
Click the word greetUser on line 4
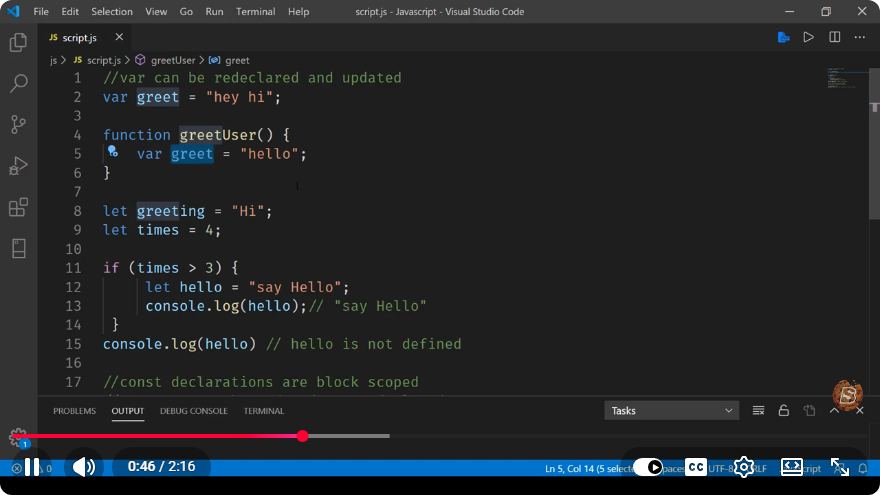pyautogui.click(x=218, y=135)
